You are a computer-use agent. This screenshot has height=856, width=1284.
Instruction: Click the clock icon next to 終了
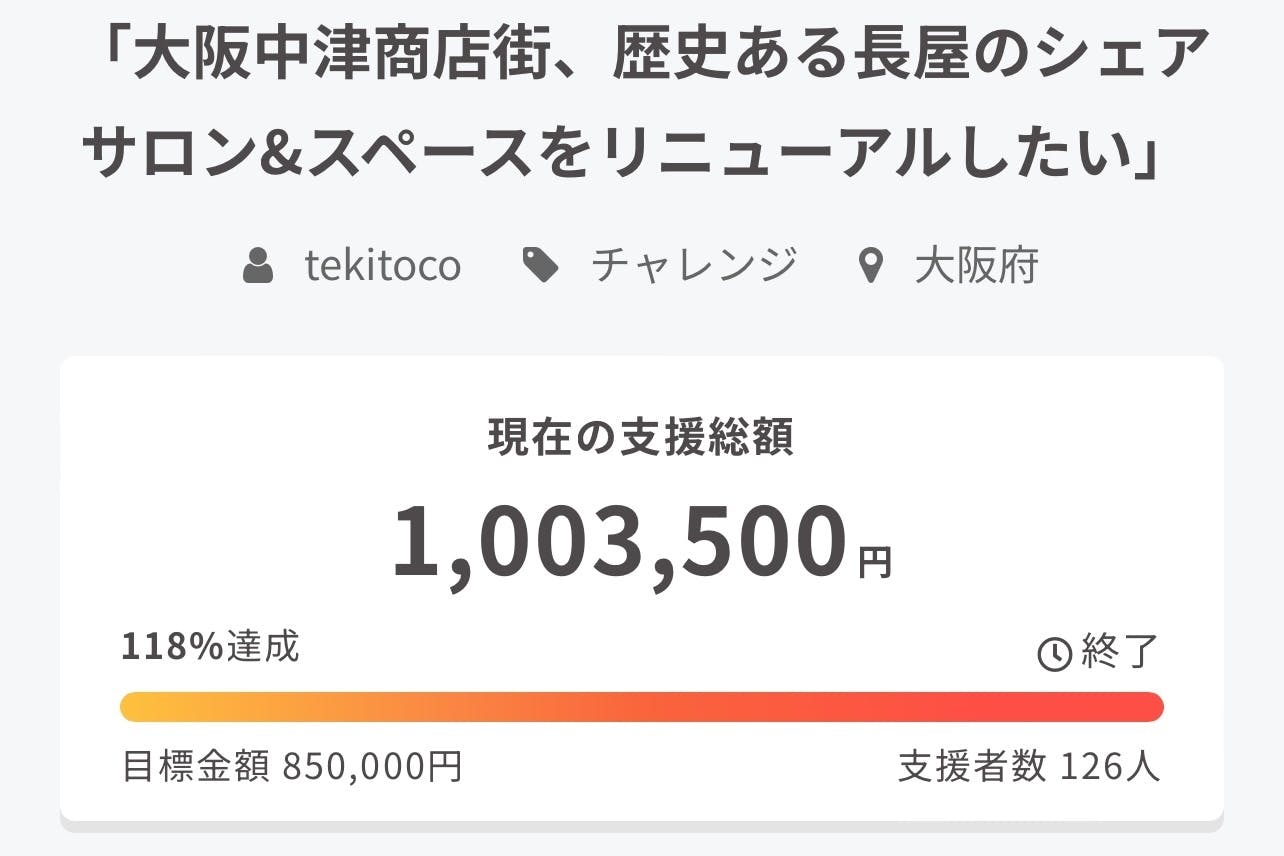coord(1054,654)
